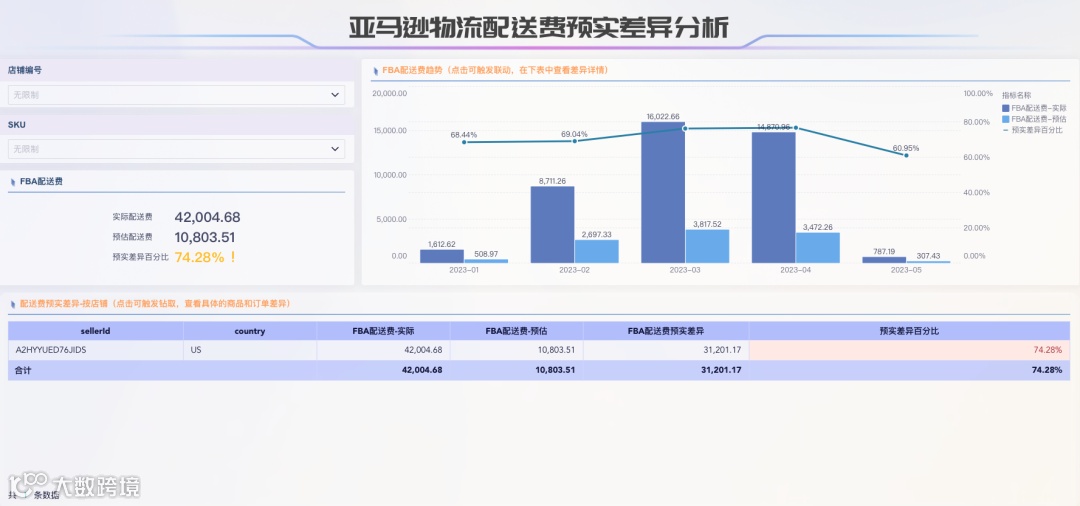Sort by sellerId column header
Viewport: 1080px width, 506px height.
point(96,331)
